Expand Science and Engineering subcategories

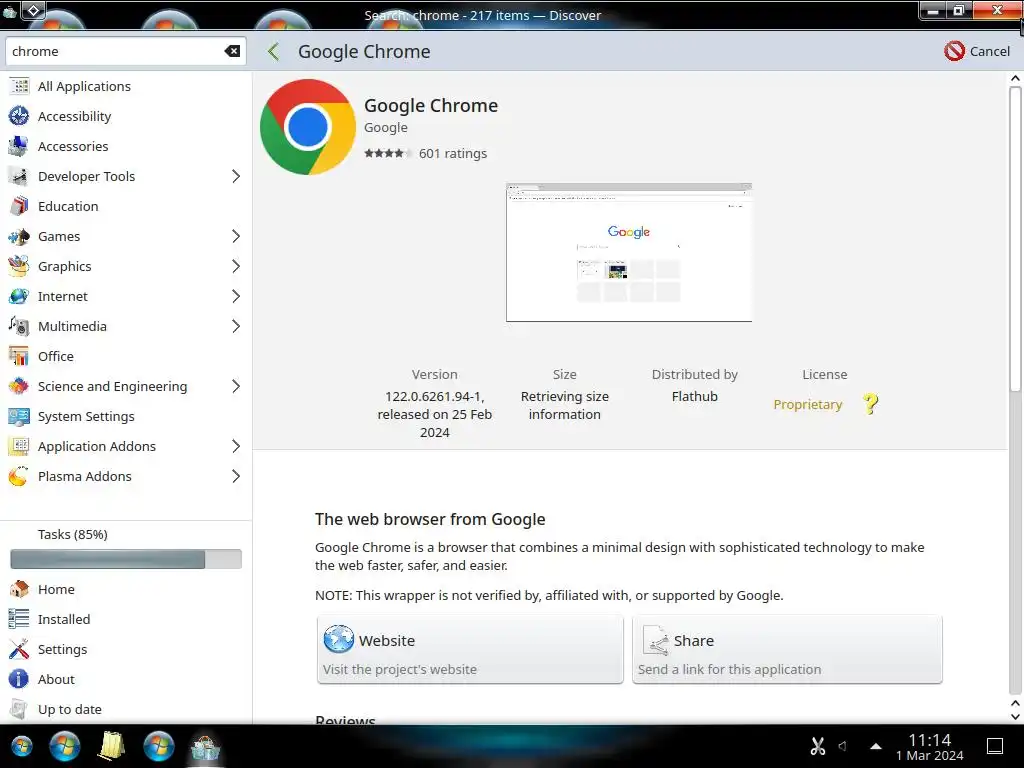pyautogui.click(x=236, y=387)
